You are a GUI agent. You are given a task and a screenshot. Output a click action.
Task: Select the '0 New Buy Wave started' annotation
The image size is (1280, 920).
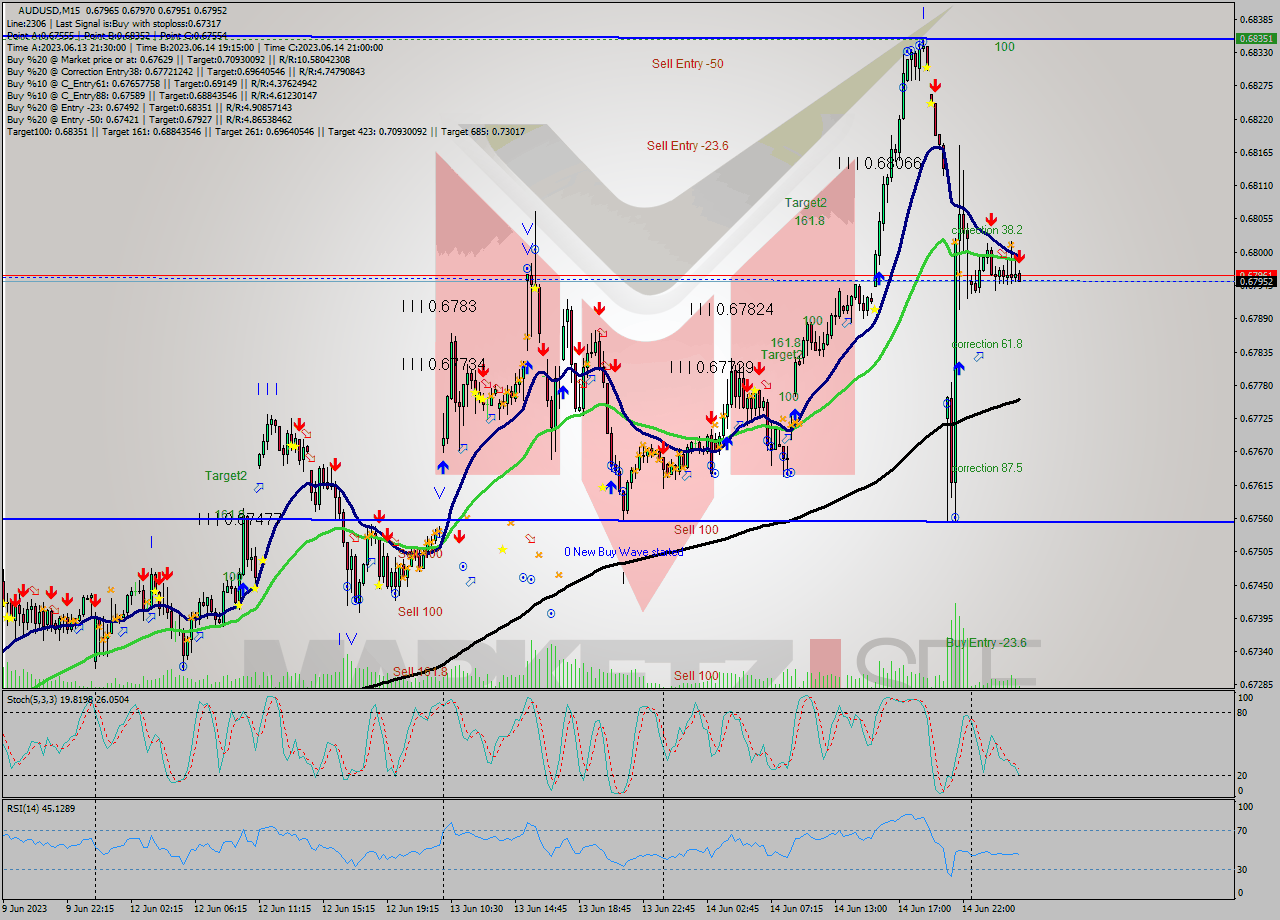623,551
